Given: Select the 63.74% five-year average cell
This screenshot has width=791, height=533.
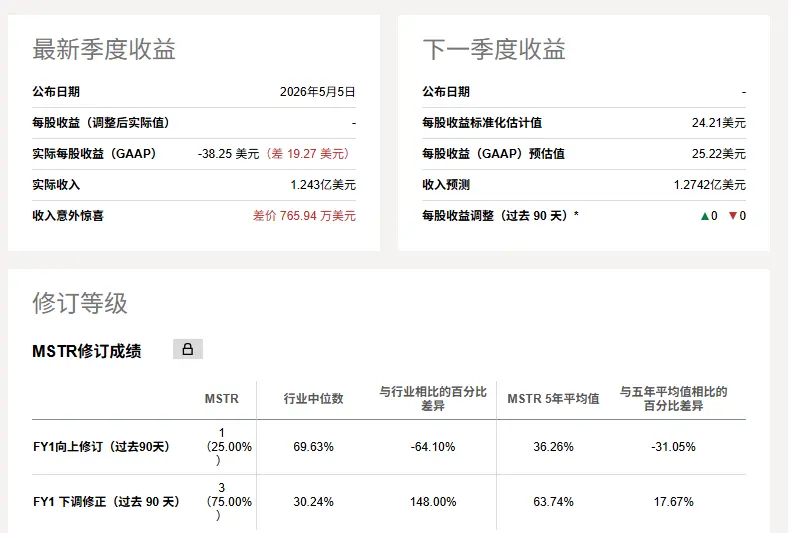Looking at the screenshot, I should 553,502.
